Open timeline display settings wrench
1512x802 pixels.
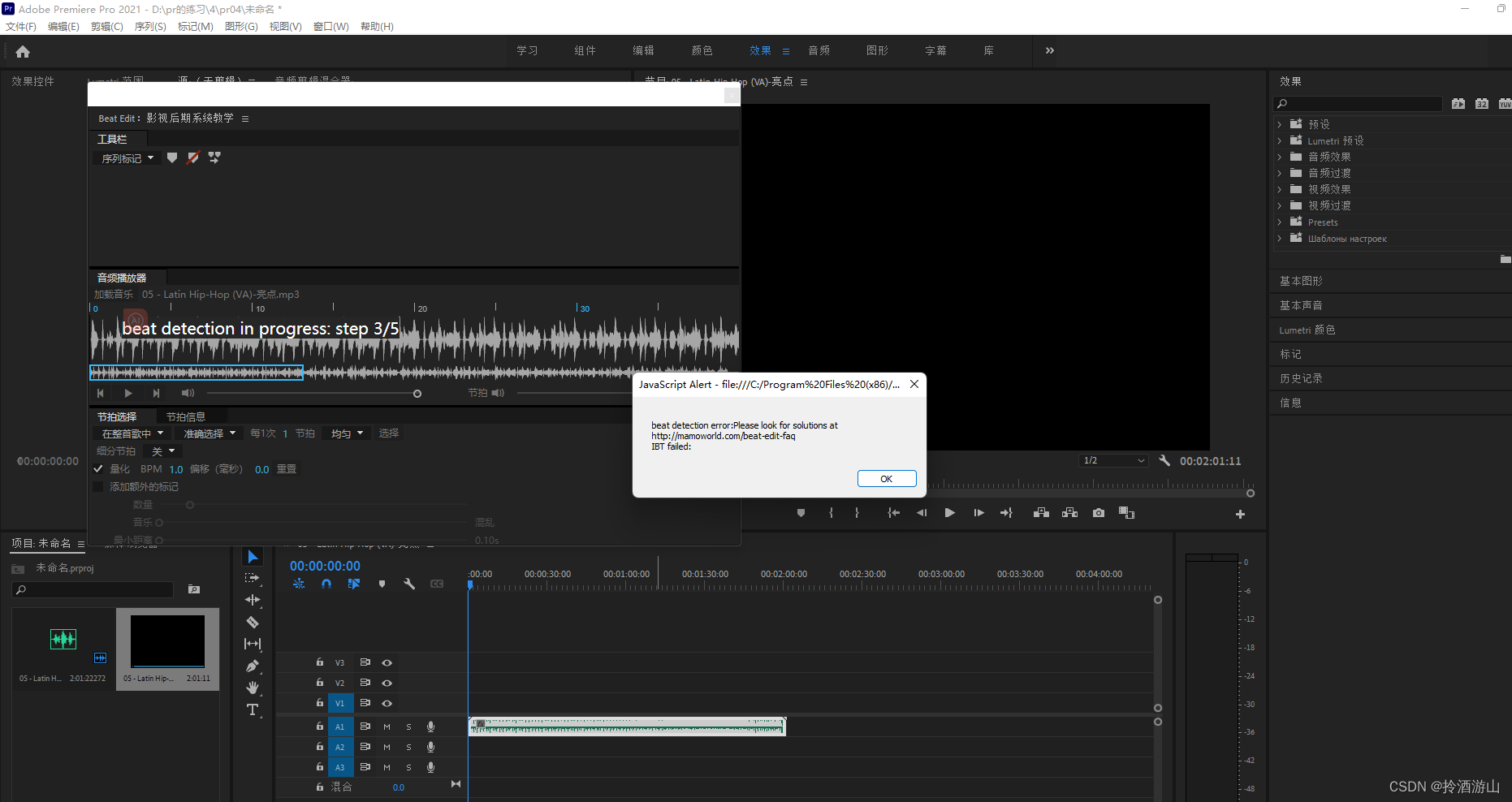tap(409, 584)
